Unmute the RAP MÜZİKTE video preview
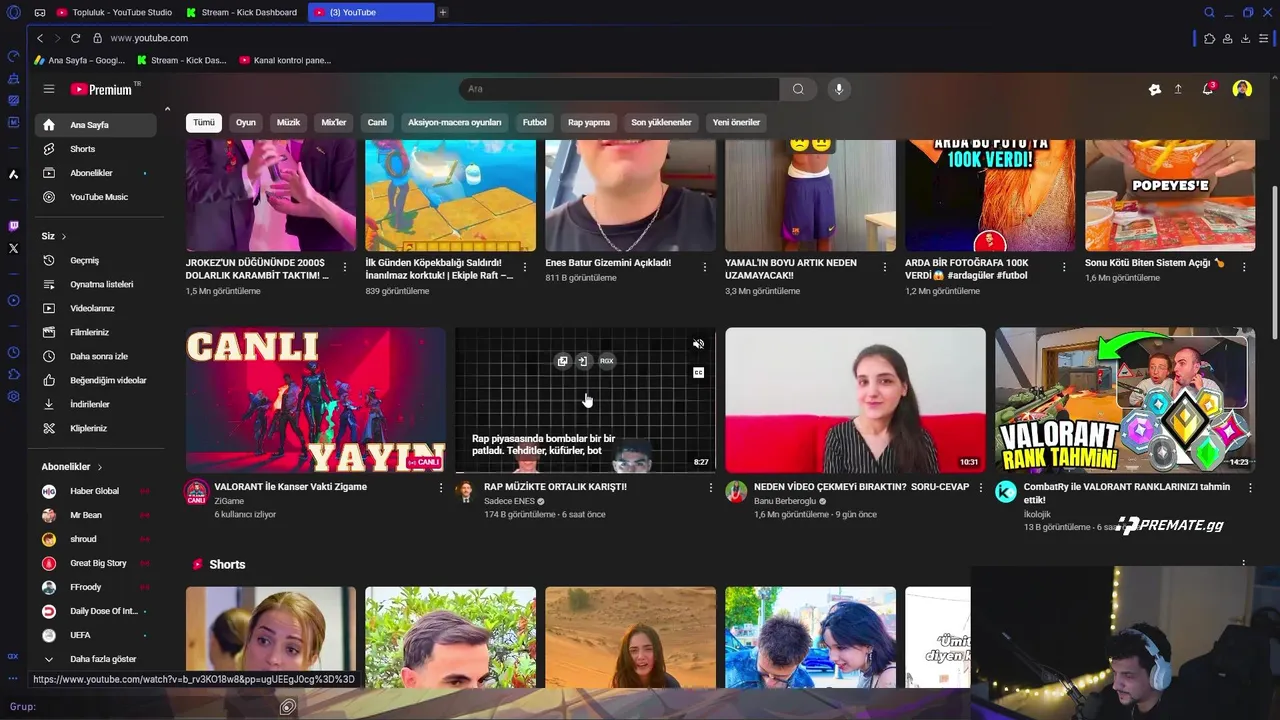Image resolution: width=1280 pixels, height=720 pixels. click(698, 344)
